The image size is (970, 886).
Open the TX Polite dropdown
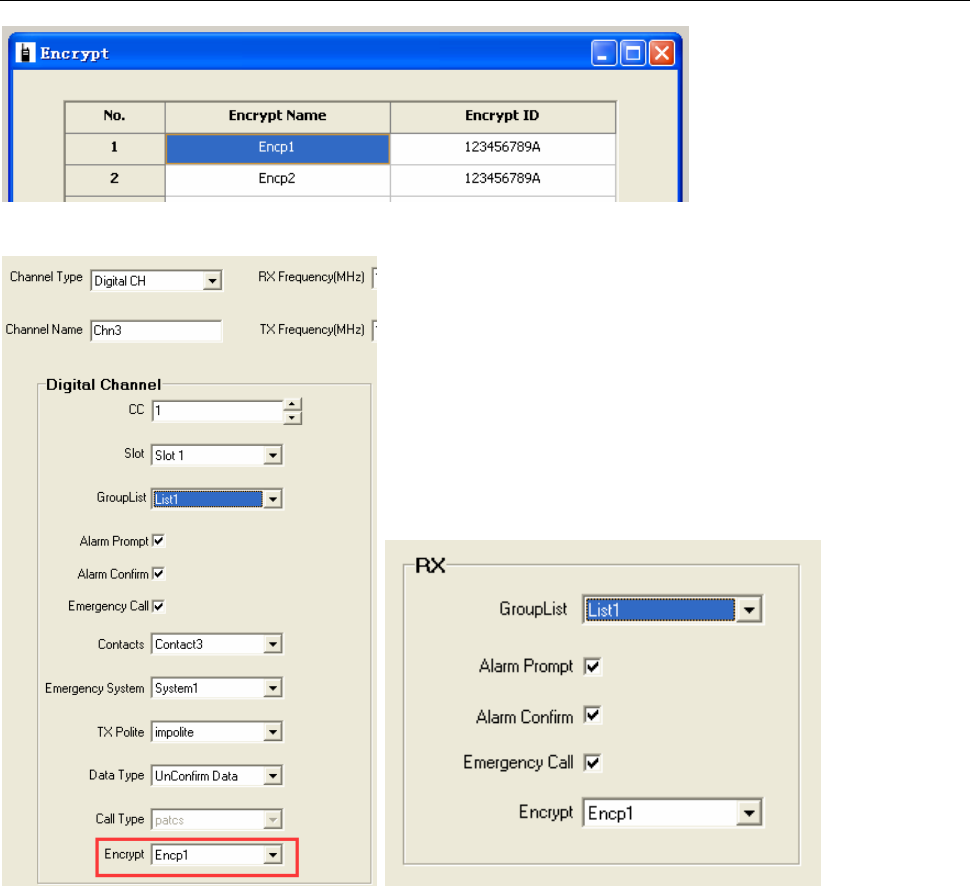273,732
